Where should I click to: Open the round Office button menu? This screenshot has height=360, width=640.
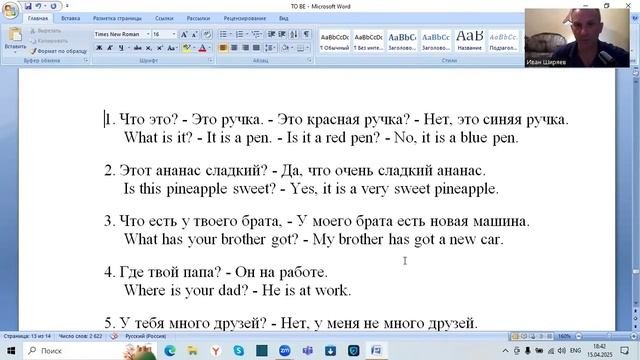[x=10, y=10]
